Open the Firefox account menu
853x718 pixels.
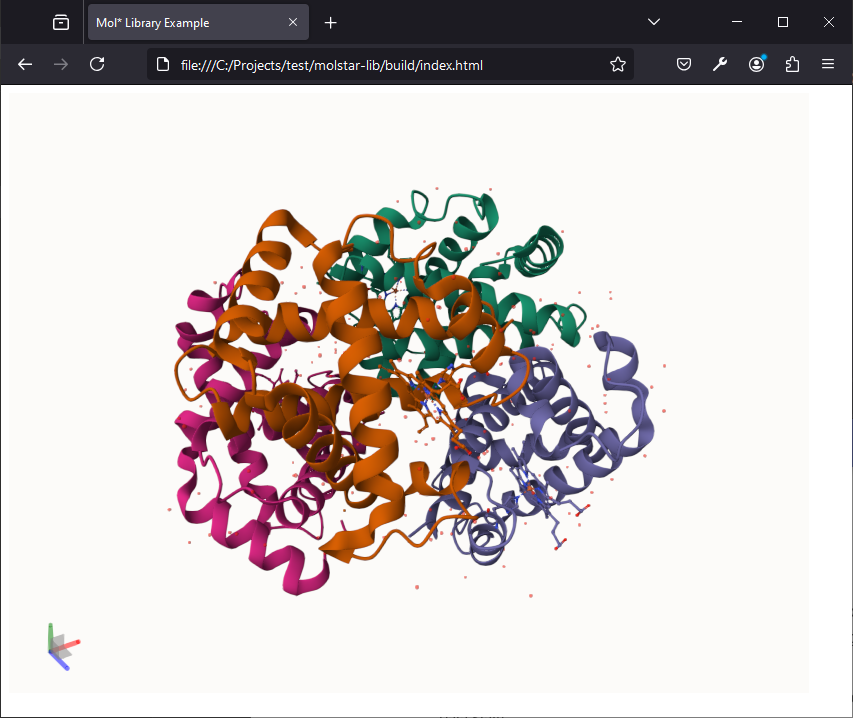click(756, 65)
